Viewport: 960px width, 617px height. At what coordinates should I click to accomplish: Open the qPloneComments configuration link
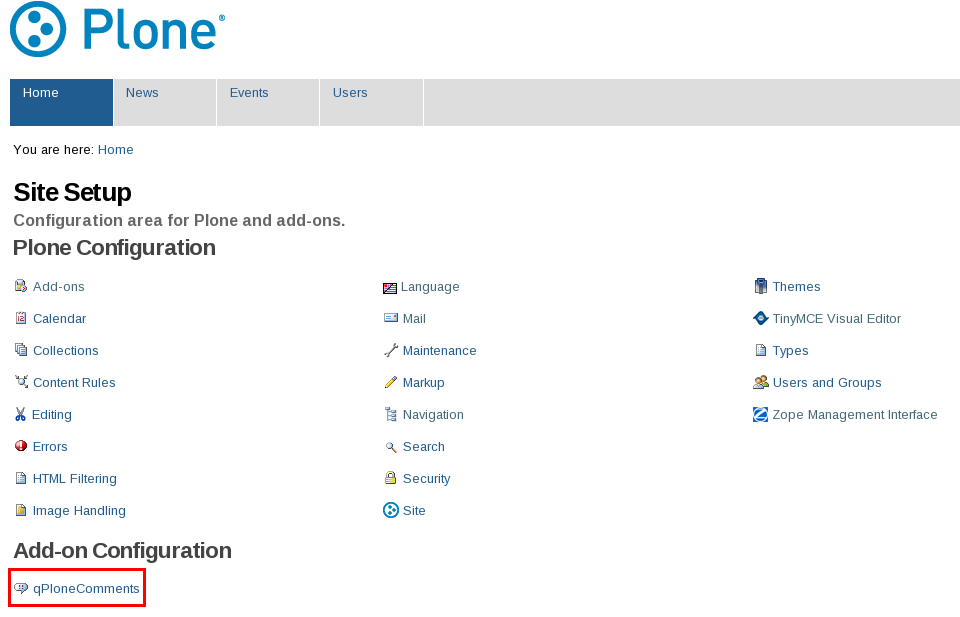tap(86, 589)
